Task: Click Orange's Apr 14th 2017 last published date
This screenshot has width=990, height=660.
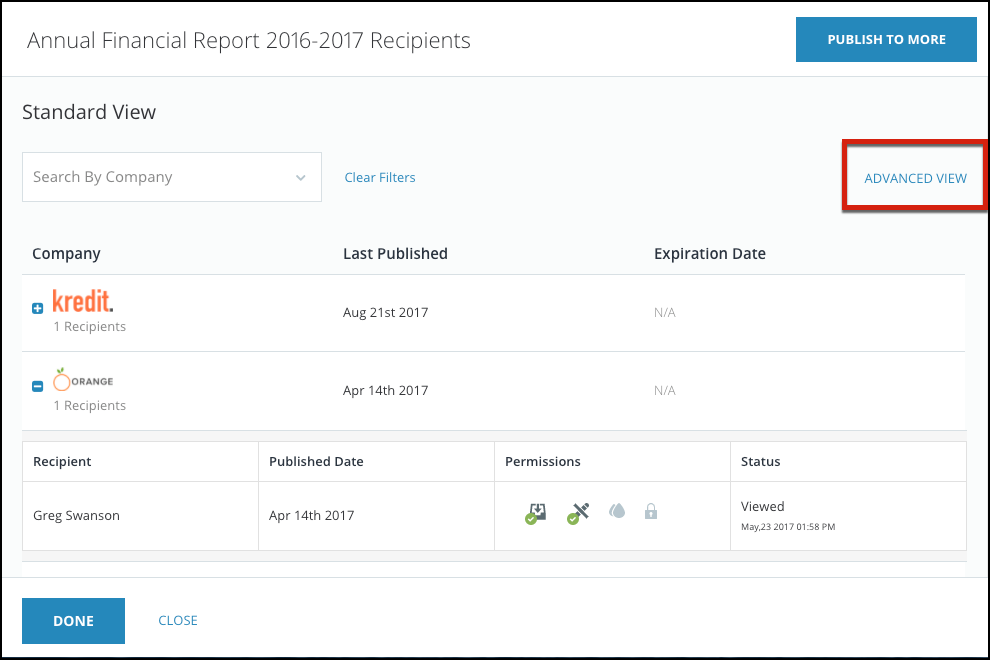Action: (385, 390)
